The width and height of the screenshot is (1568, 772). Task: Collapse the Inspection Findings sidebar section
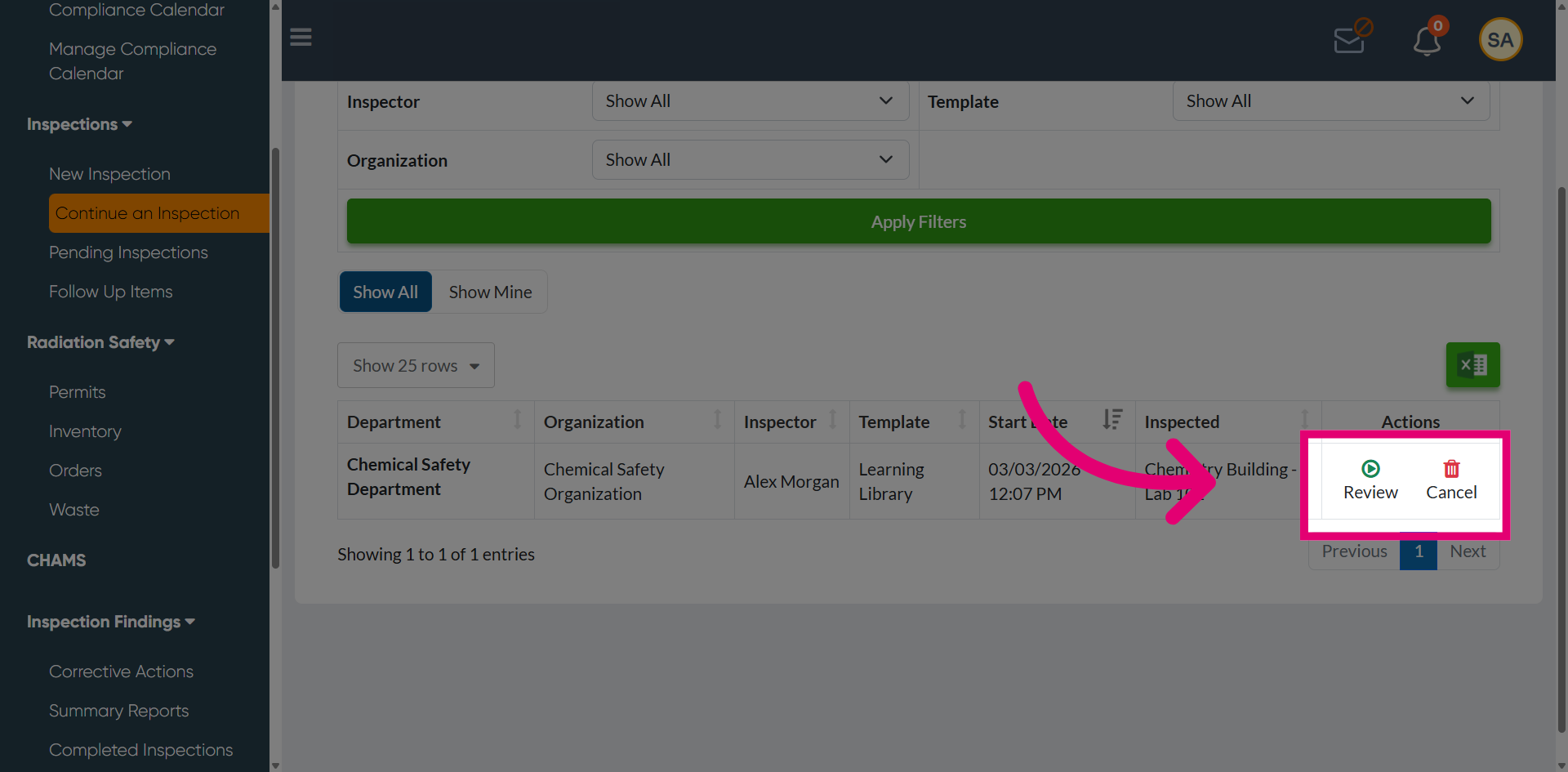(110, 622)
